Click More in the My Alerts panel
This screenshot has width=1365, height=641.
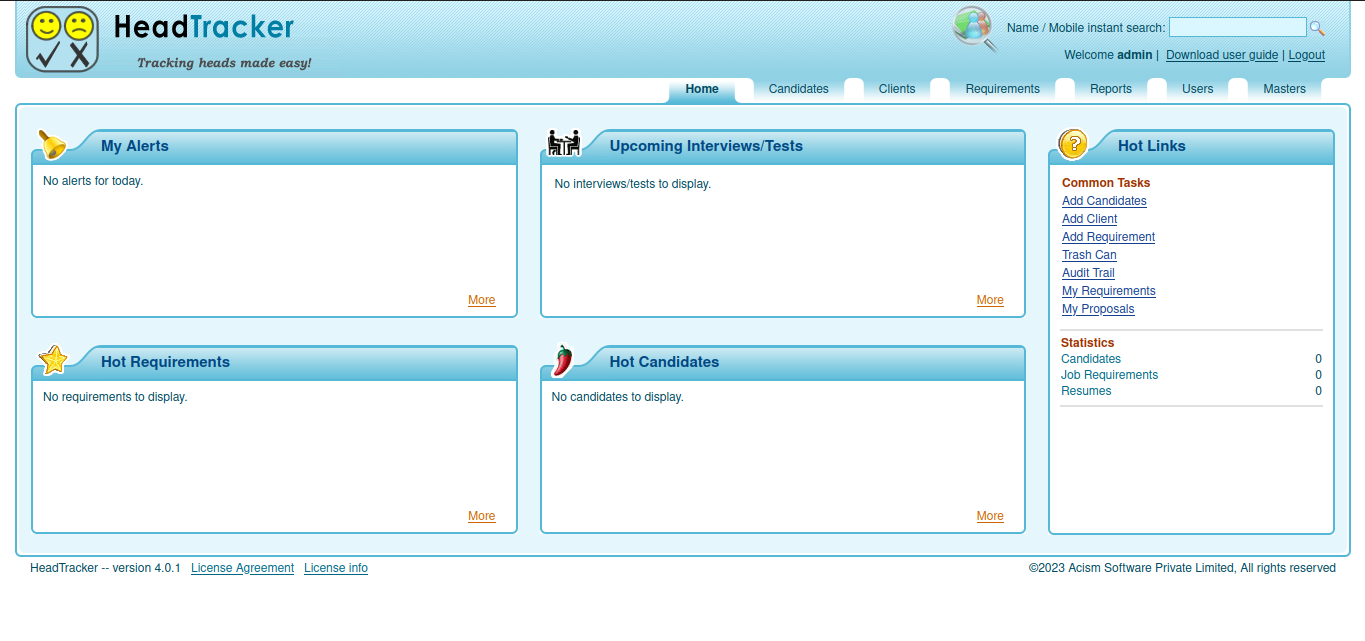coord(481,300)
